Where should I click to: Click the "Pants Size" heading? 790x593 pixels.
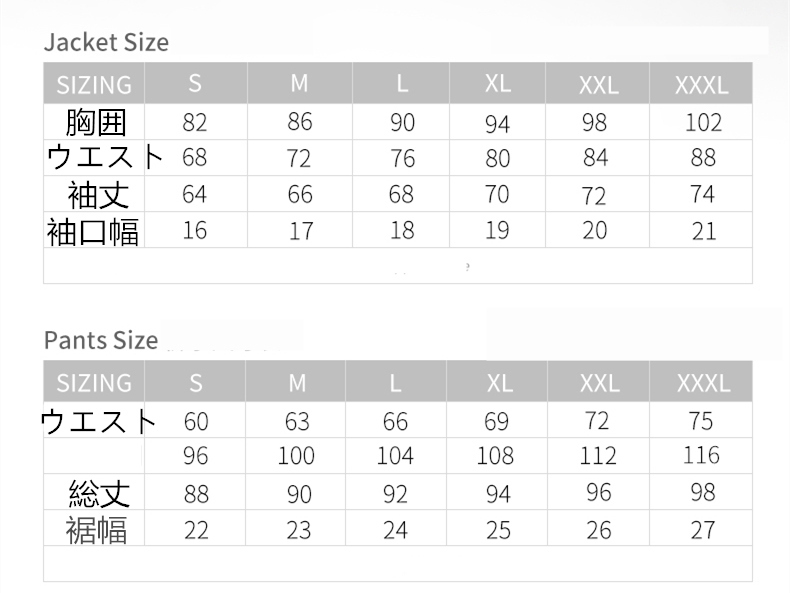(101, 340)
